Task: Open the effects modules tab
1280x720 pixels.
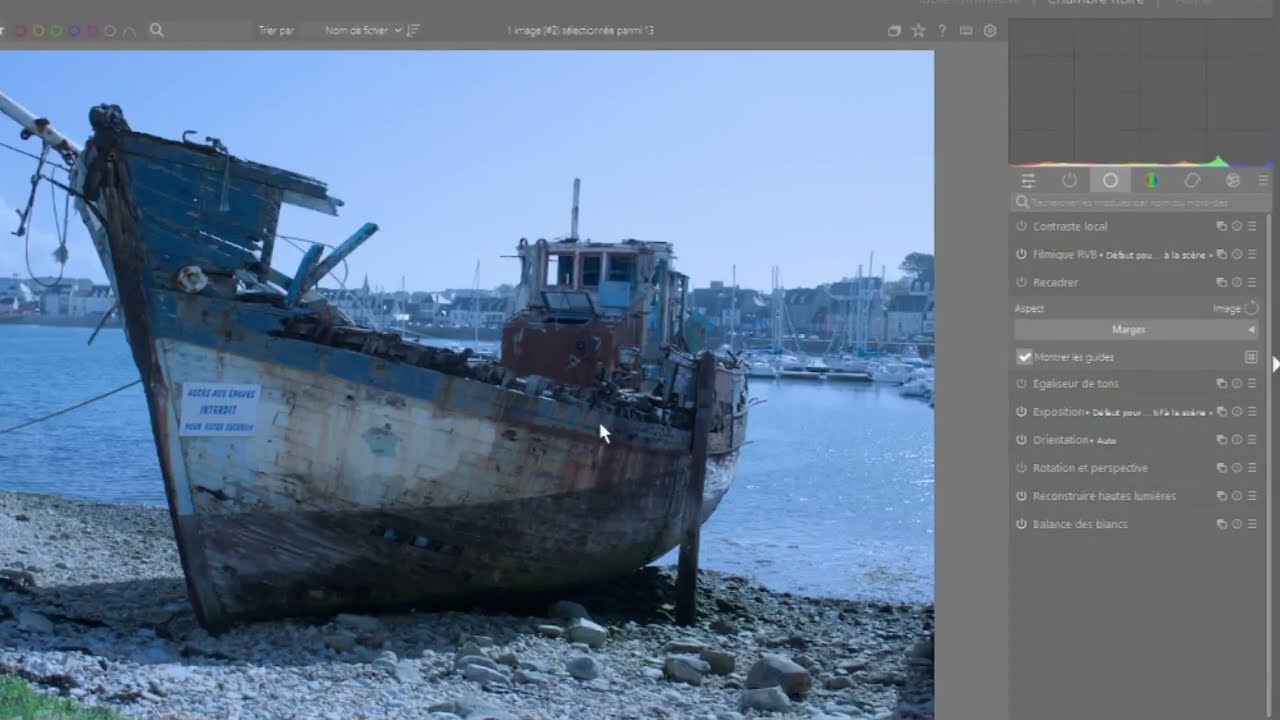Action: [x=1233, y=180]
